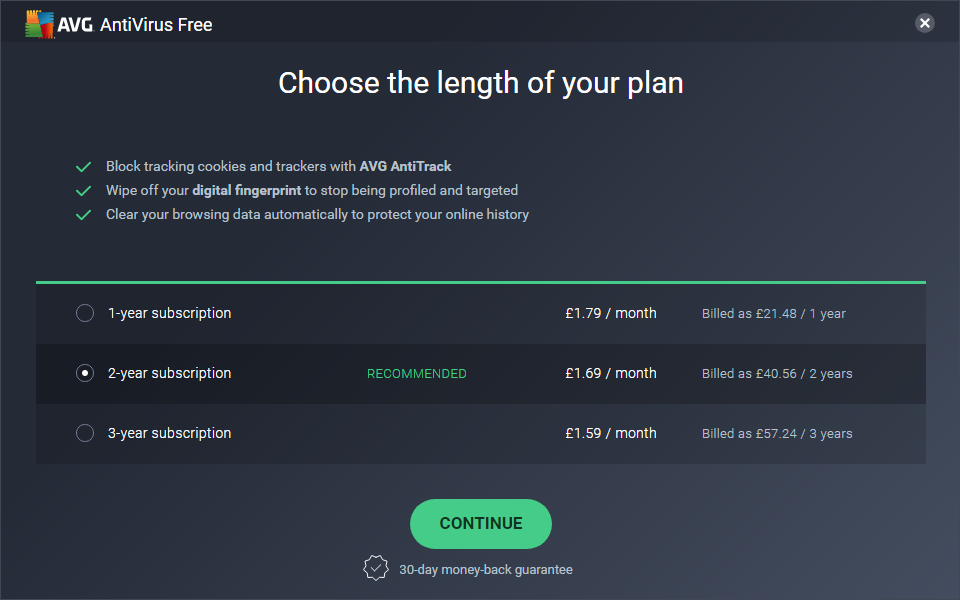Click the checkmark beside browsing data line
Screen dimensions: 960x600
(84, 215)
